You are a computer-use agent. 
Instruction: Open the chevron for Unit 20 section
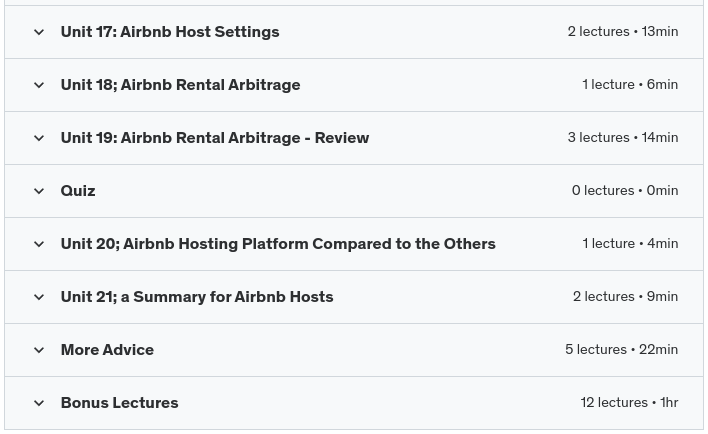tap(39, 244)
